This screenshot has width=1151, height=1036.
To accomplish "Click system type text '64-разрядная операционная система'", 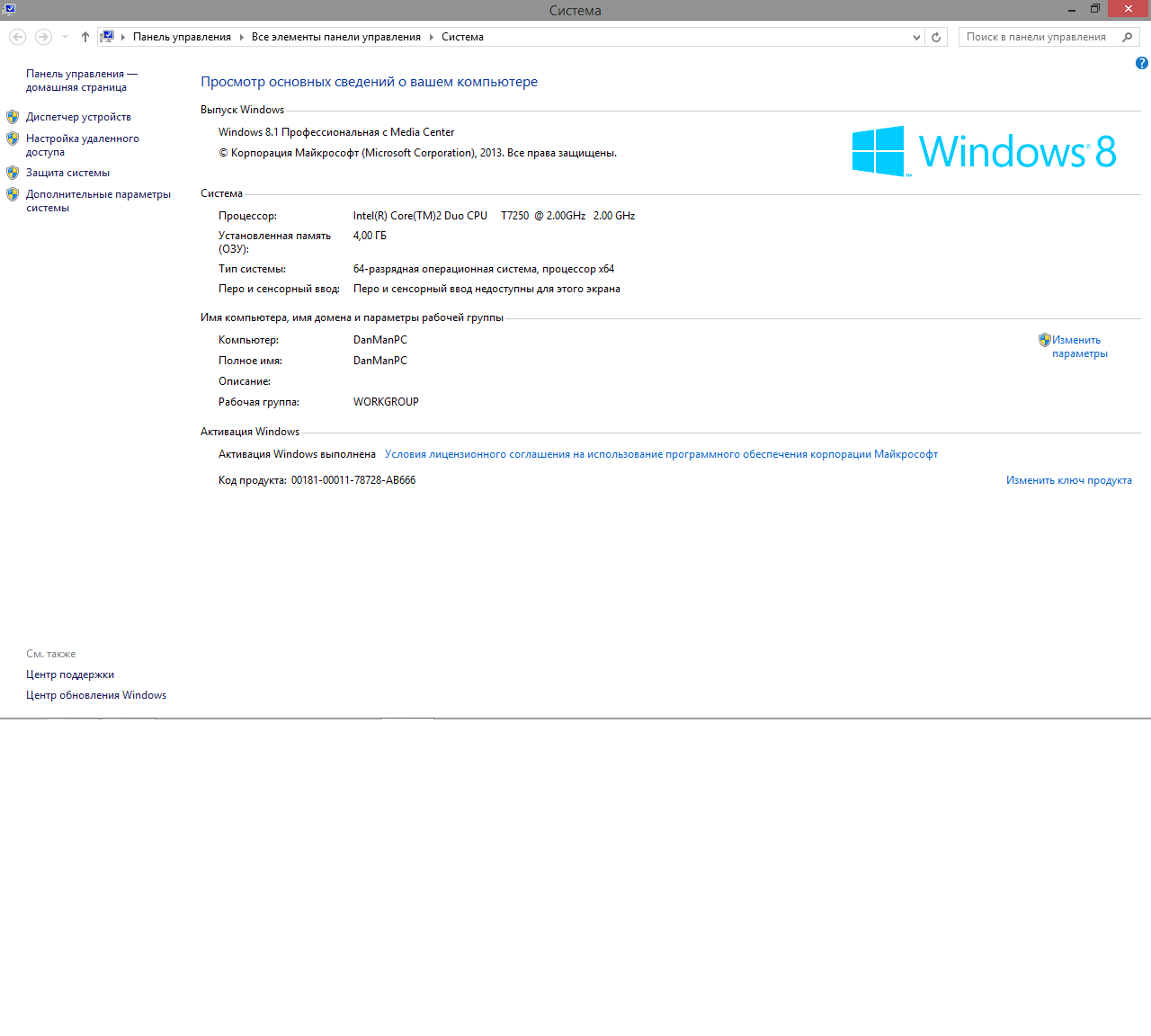I will (x=446, y=269).
